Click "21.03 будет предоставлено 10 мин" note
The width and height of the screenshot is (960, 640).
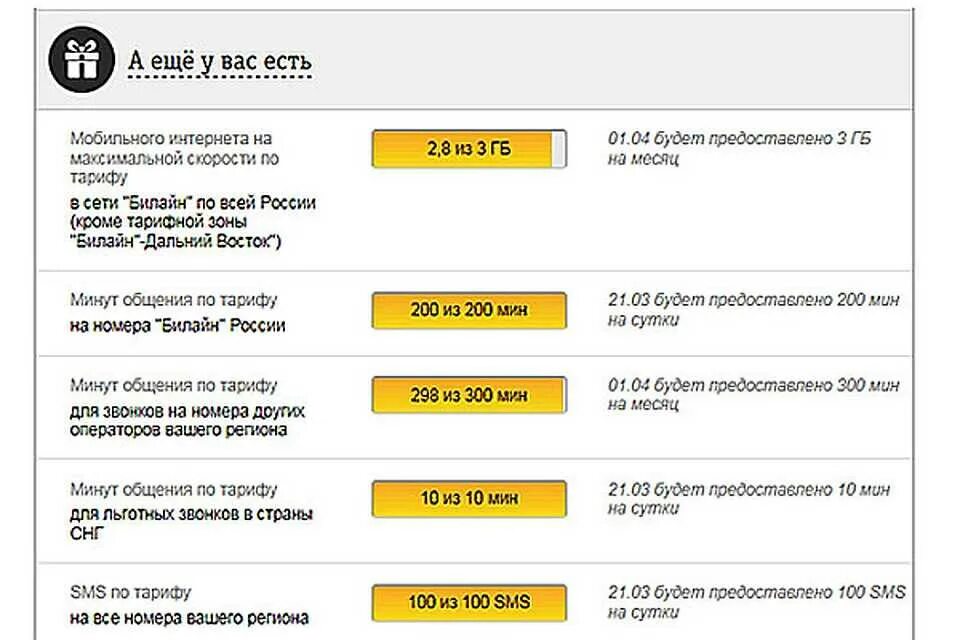point(749,498)
